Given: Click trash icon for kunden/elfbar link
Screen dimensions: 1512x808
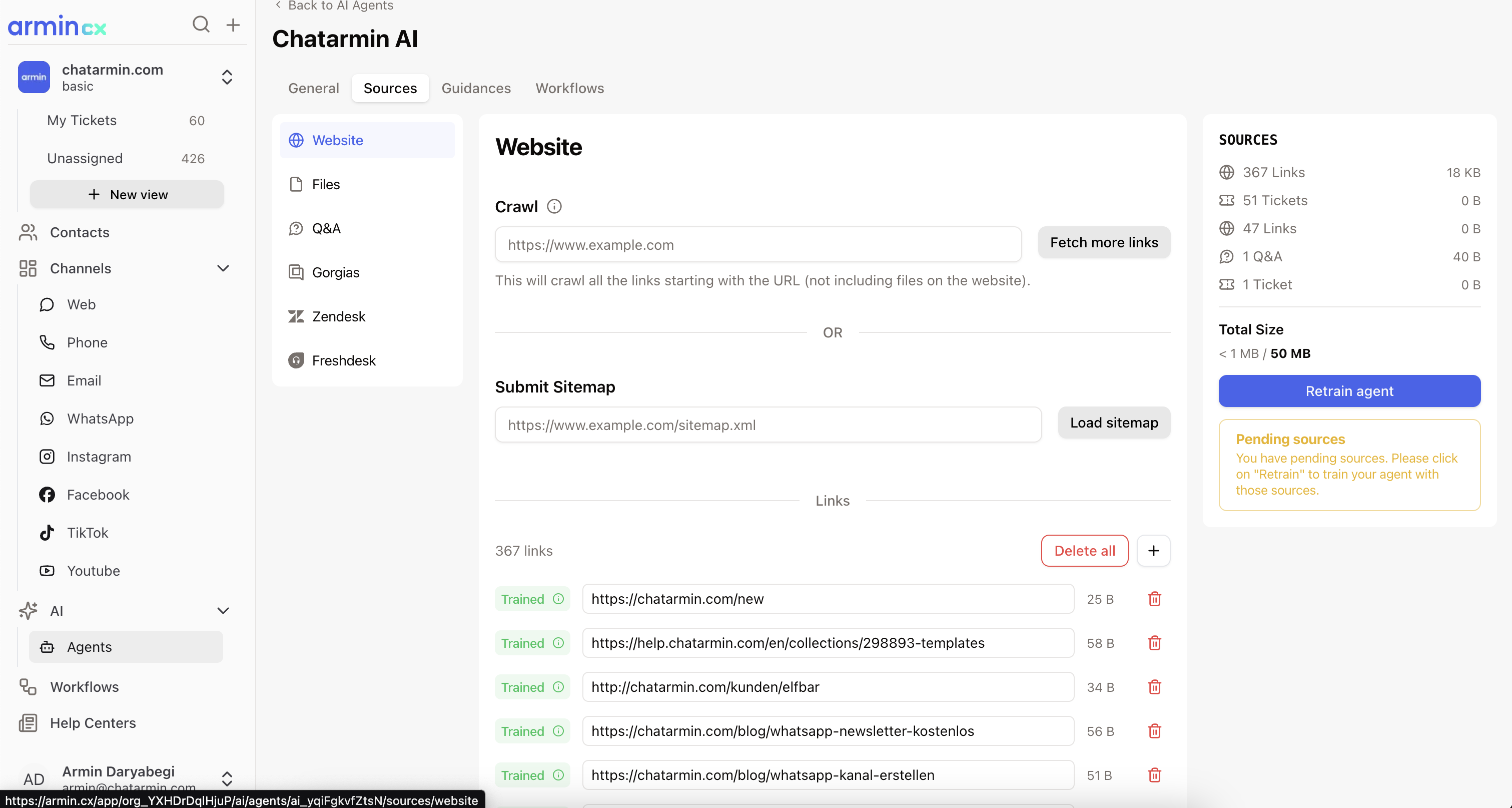Looking at the screenshot, I should pyautogui.click(x=1154, y=687).
